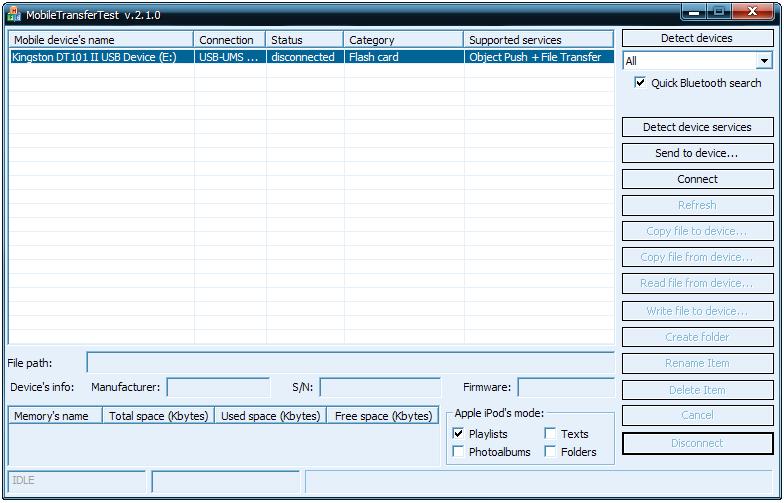This screenshot has height=503, width=784.
Task: Close the MobileTransferTest window
Action: 752,11
